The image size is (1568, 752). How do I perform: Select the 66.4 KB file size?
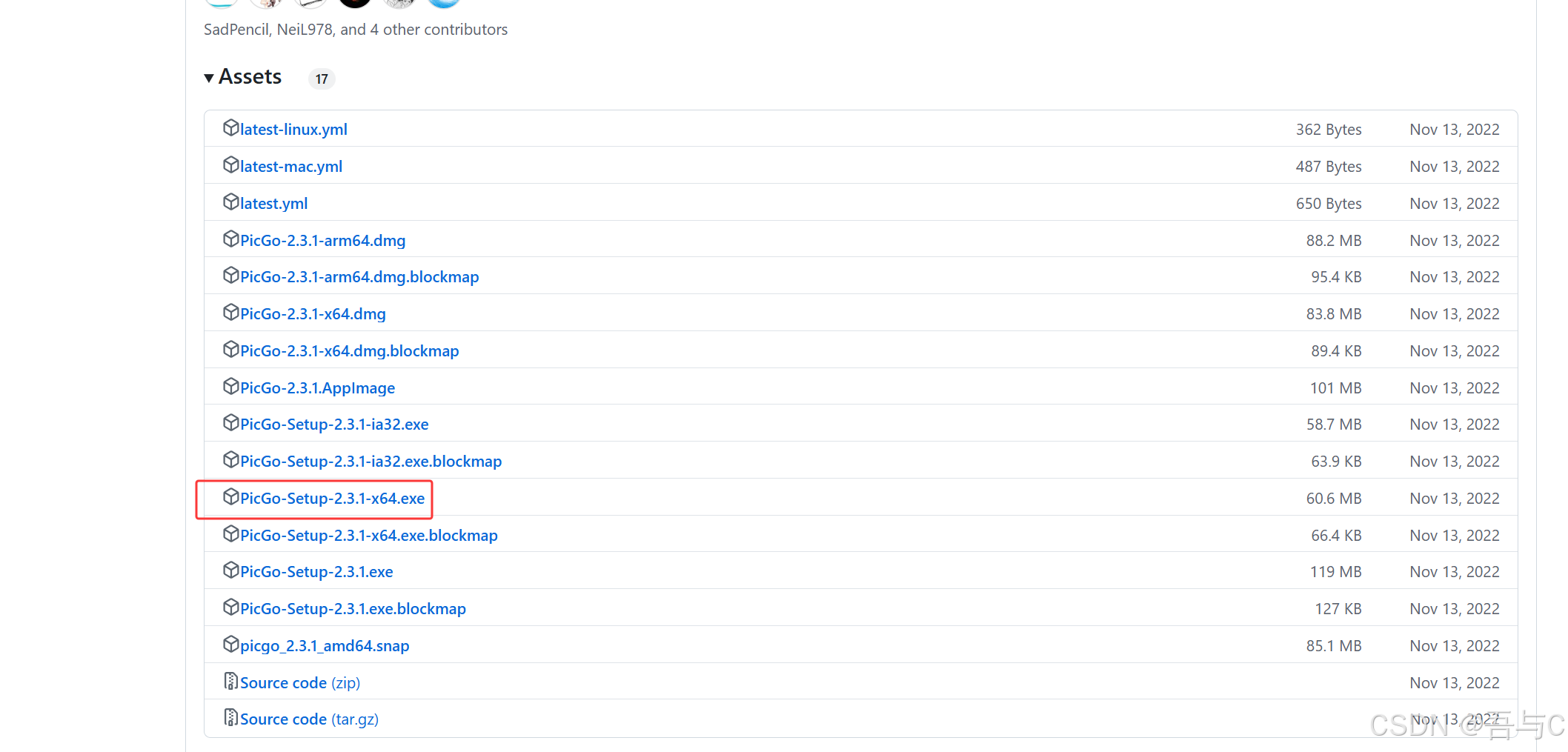(1336, 536)
